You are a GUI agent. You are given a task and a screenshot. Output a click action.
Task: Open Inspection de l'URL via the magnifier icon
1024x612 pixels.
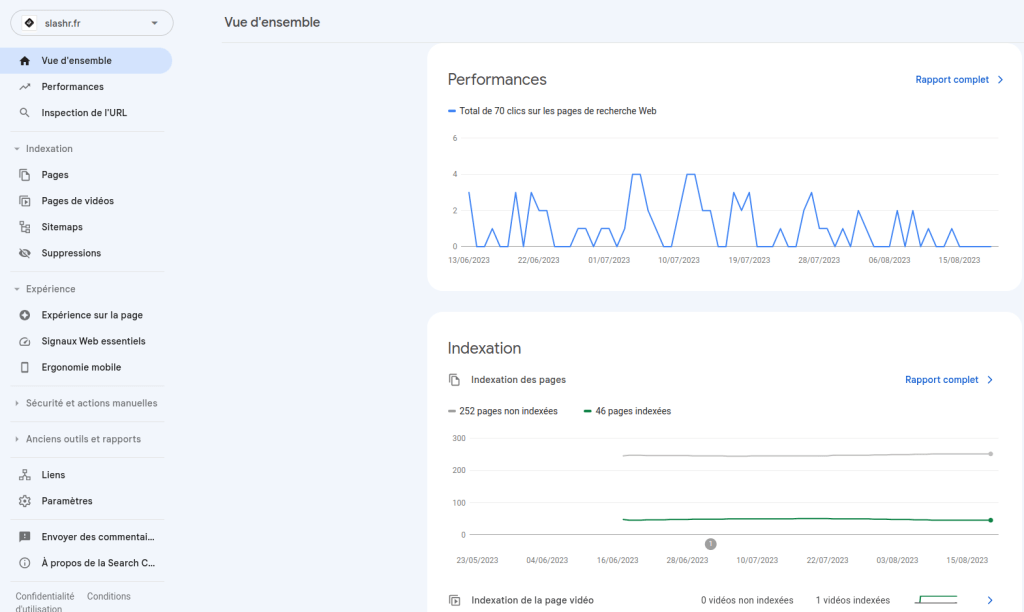[25, 112]
